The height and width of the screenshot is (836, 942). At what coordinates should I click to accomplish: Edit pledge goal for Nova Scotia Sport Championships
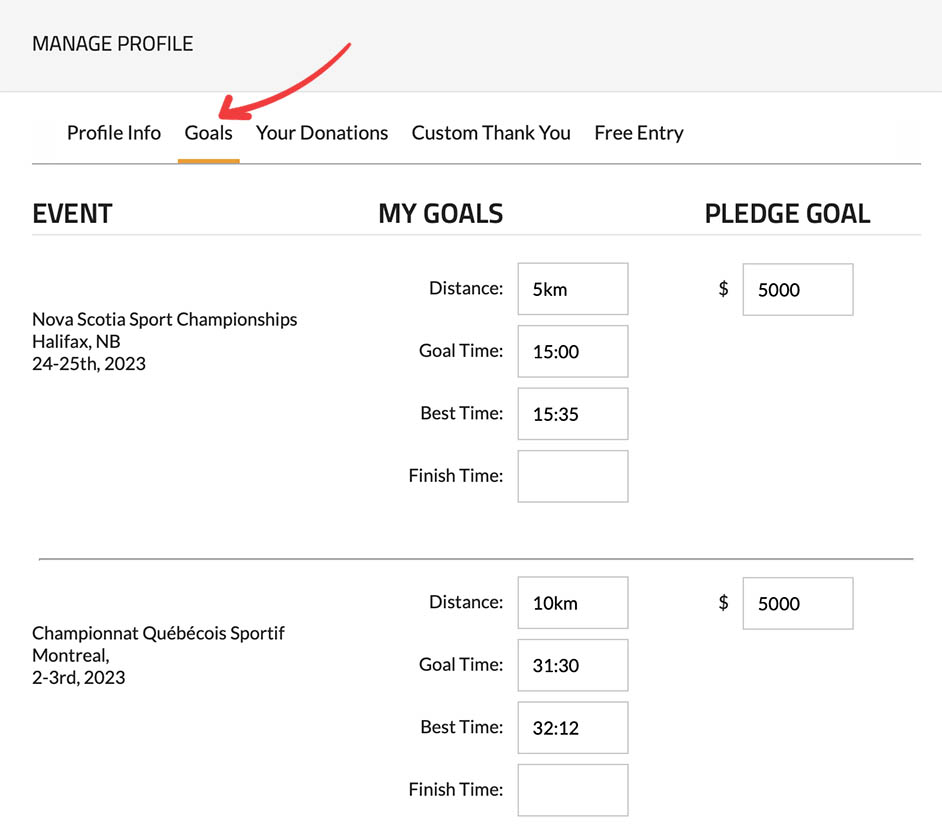tap(797, 289)
